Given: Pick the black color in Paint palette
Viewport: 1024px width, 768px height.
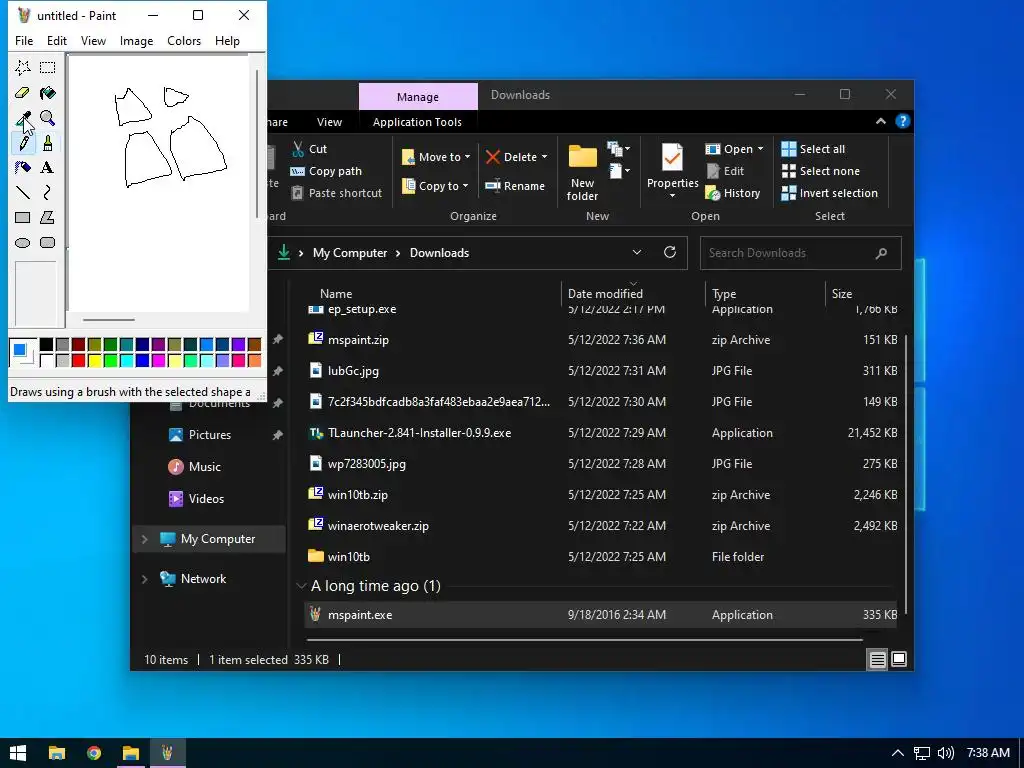Looking at the screenshot, I should (46, 345).
